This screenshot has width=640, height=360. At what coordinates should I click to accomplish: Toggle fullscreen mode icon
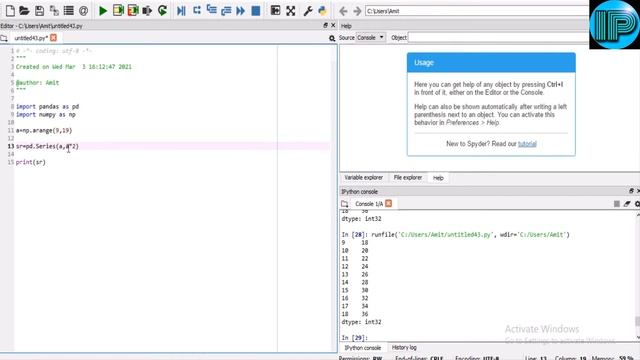click(291, 11)
